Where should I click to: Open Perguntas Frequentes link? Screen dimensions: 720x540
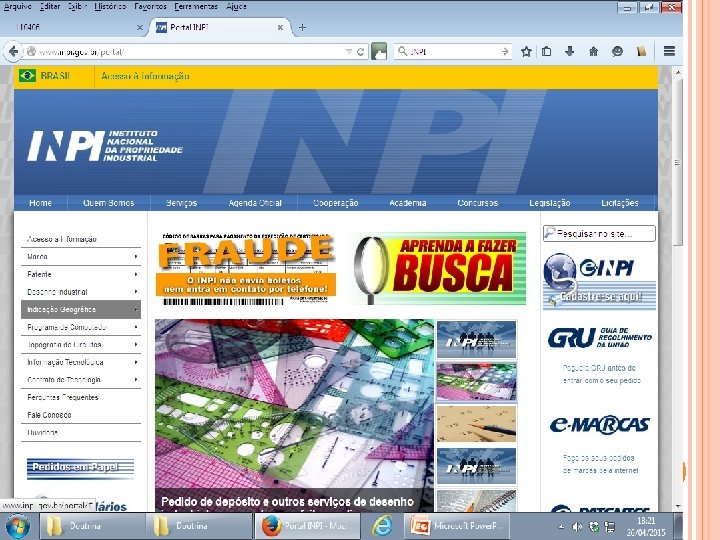click(x=62, y=397)
